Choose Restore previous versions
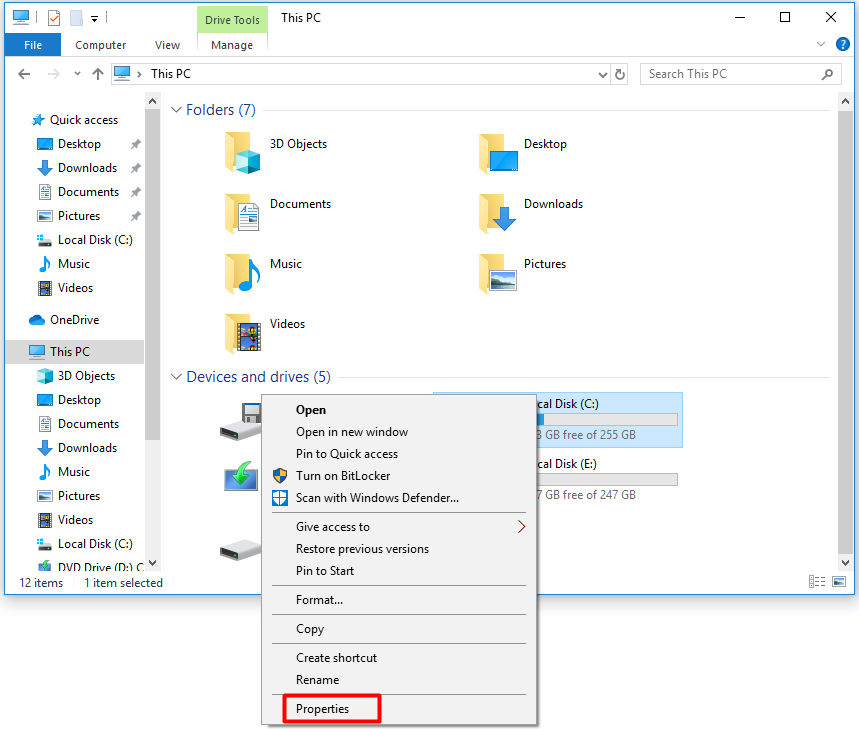 pyautogui.click(x=399, y=549)
